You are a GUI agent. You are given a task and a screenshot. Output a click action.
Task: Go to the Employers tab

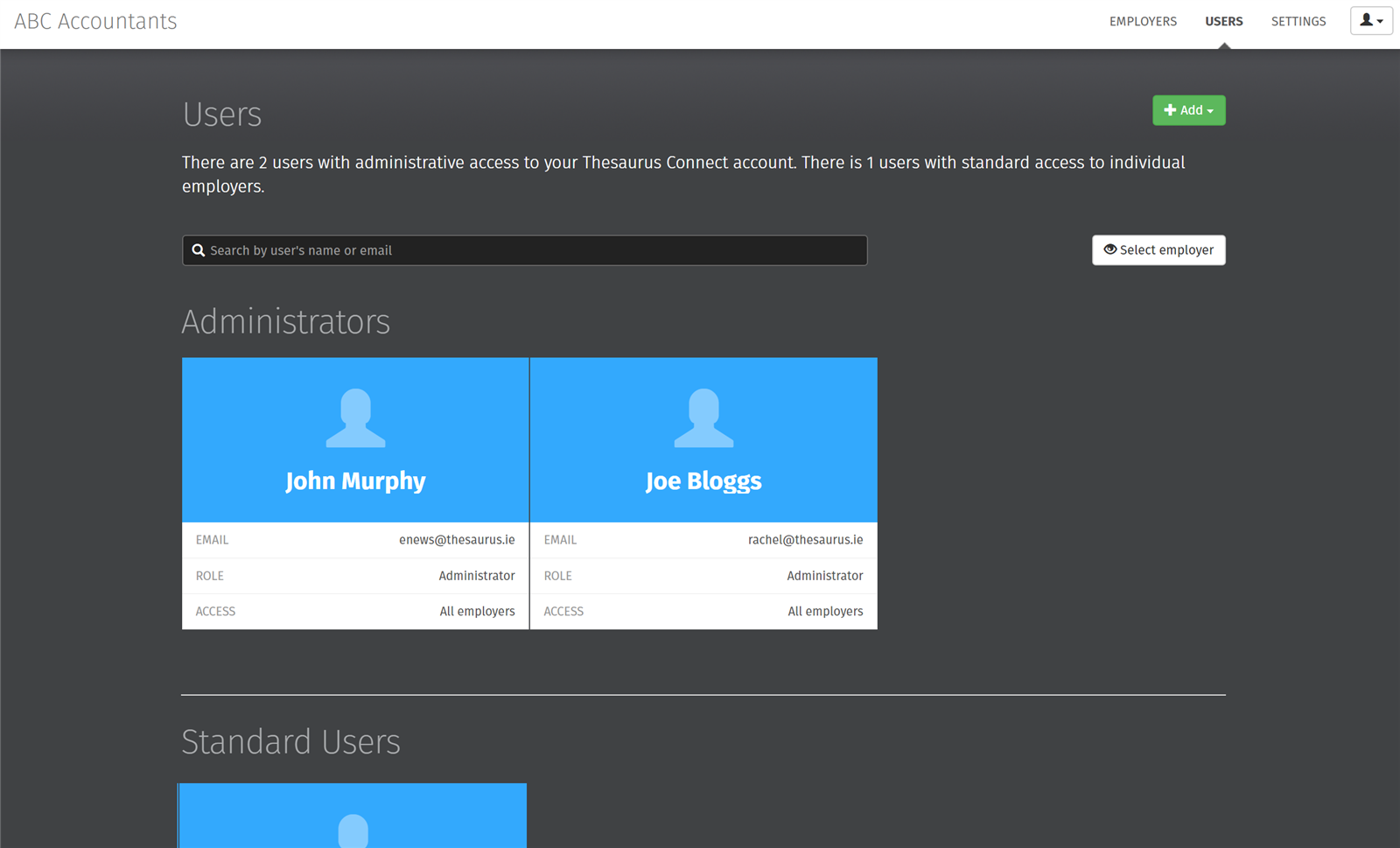point(1143,22)
